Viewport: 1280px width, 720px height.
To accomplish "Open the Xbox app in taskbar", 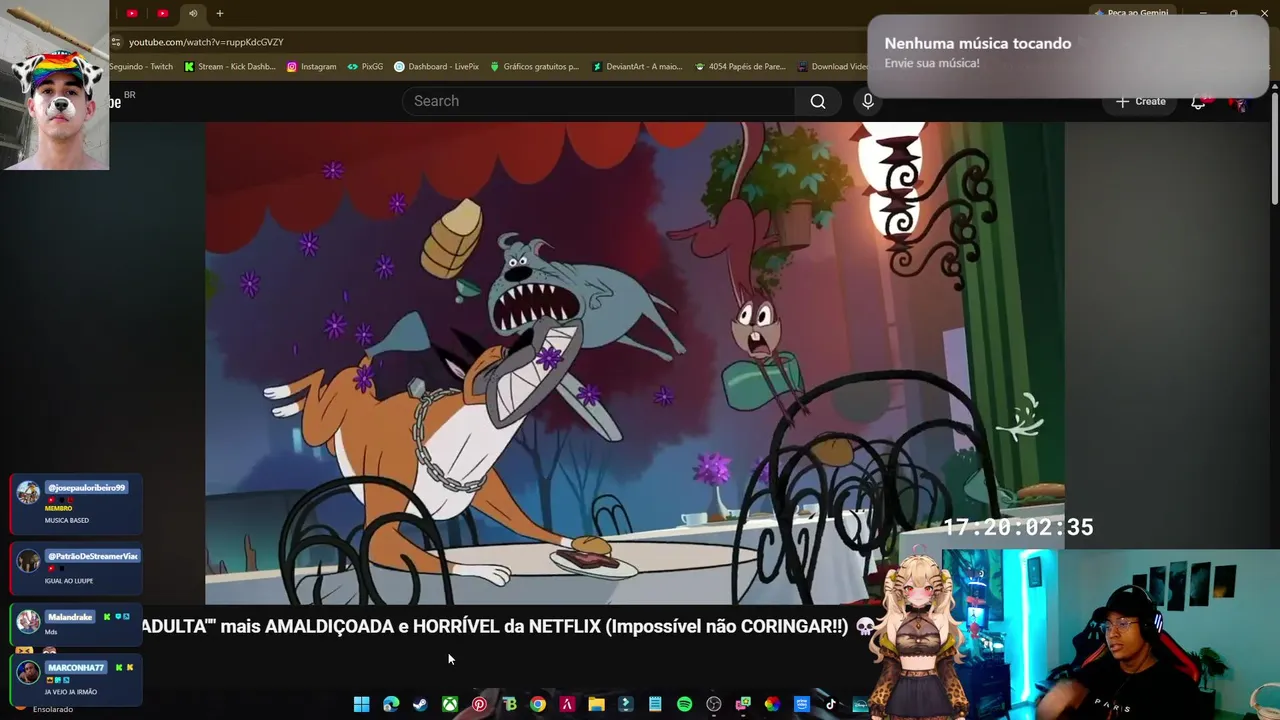I will (450, 704).
